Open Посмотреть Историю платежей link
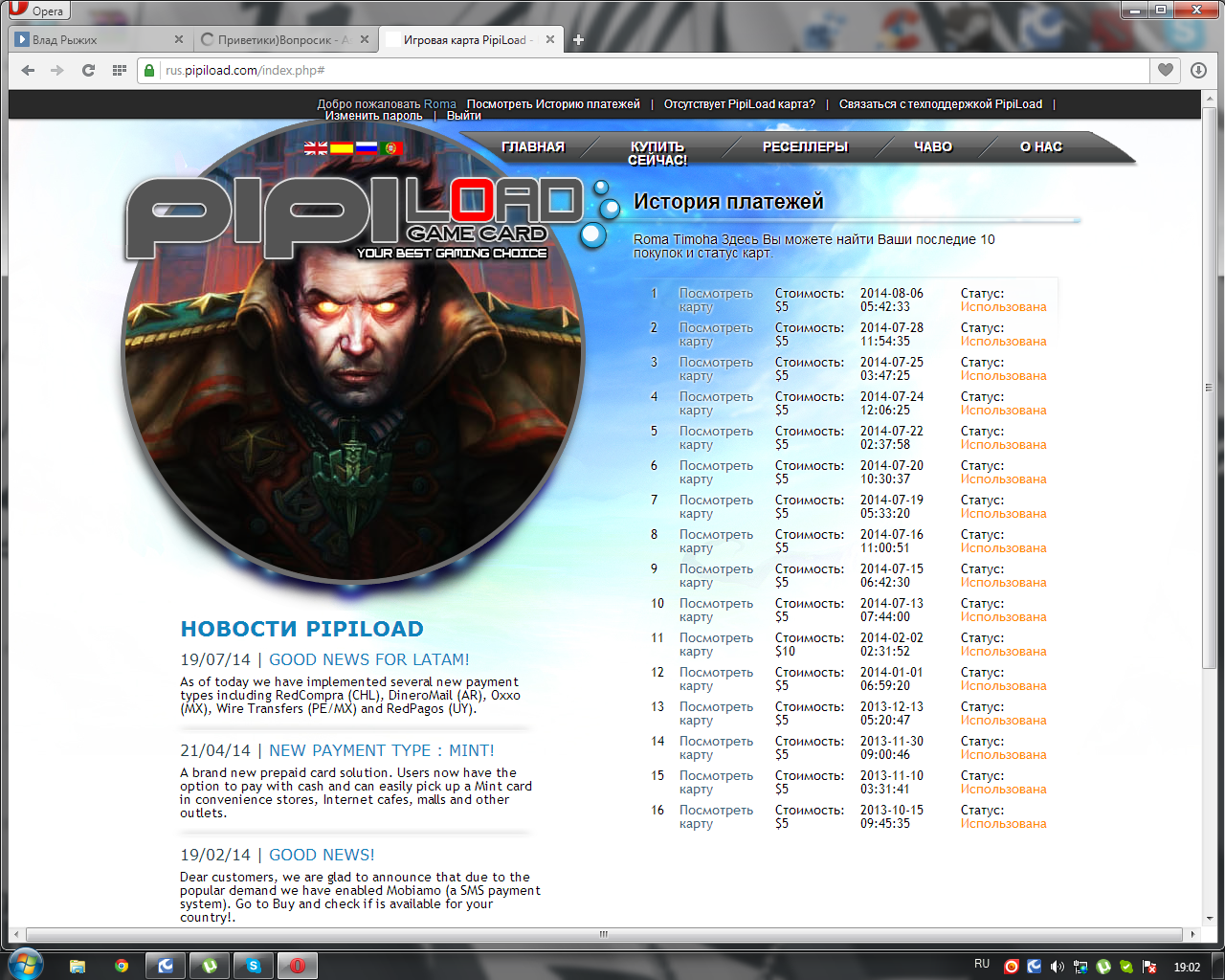The image size is (1225, 980). point(553,104)
